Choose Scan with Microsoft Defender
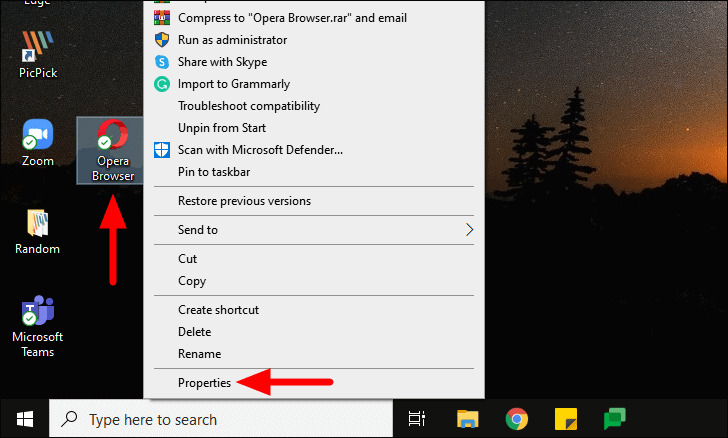Viewport: 728px width, 438px height. click(314, 150)
